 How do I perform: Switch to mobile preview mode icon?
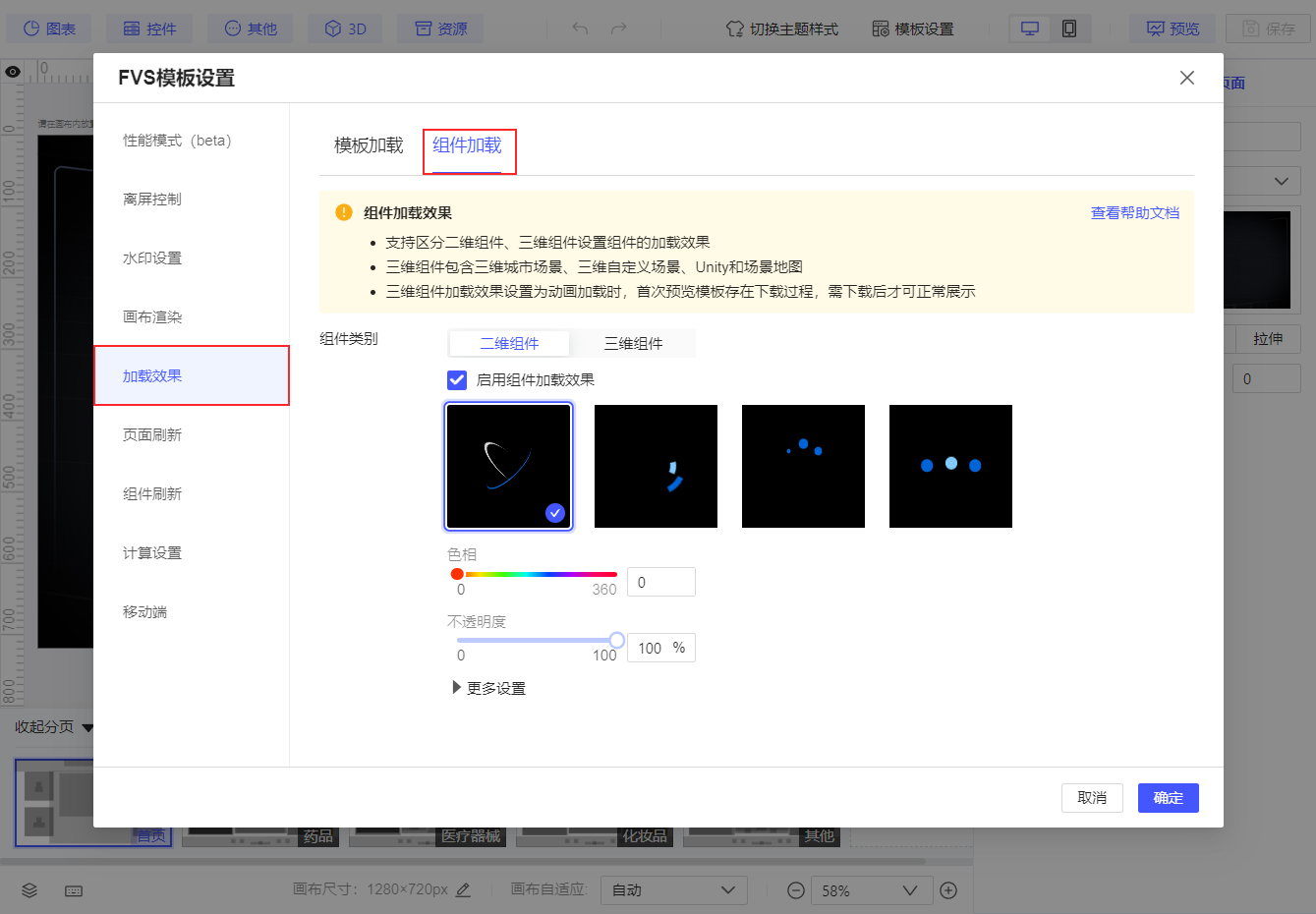1068,29
